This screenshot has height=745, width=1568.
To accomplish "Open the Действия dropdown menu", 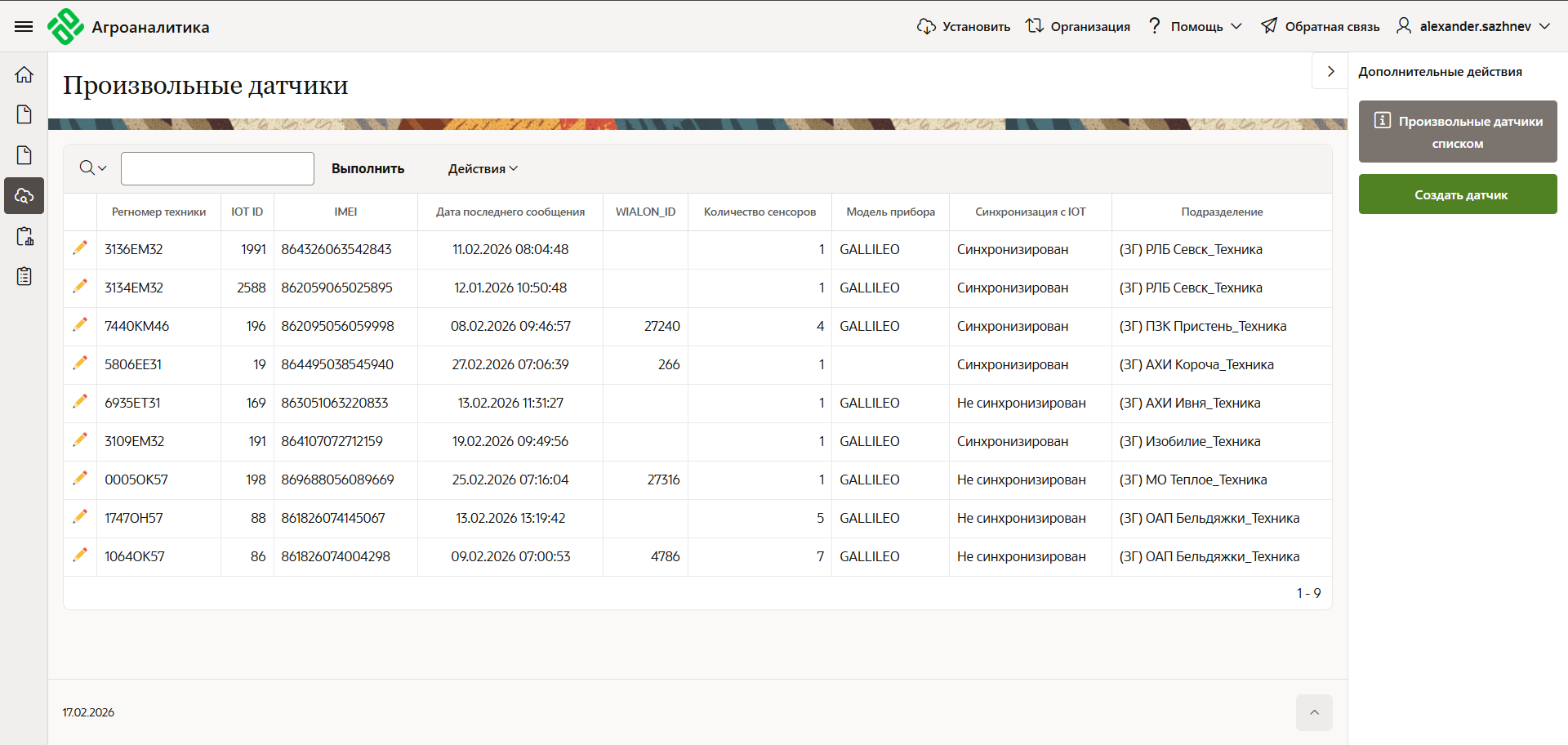I will click(483, 169).
